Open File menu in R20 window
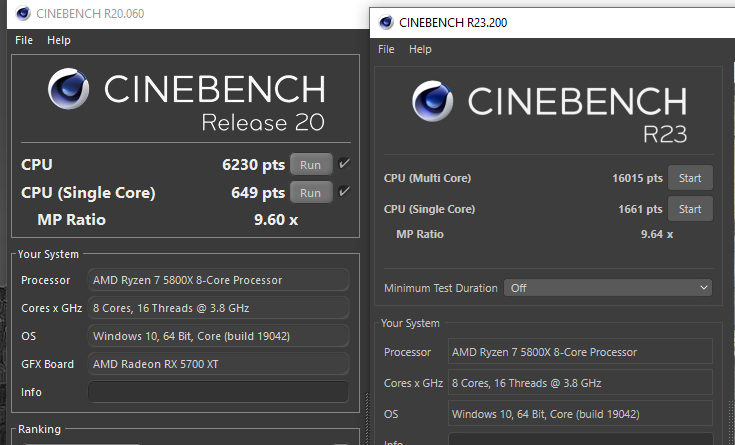Viewport: 735px width, 445px height. [x=24, y=40]
